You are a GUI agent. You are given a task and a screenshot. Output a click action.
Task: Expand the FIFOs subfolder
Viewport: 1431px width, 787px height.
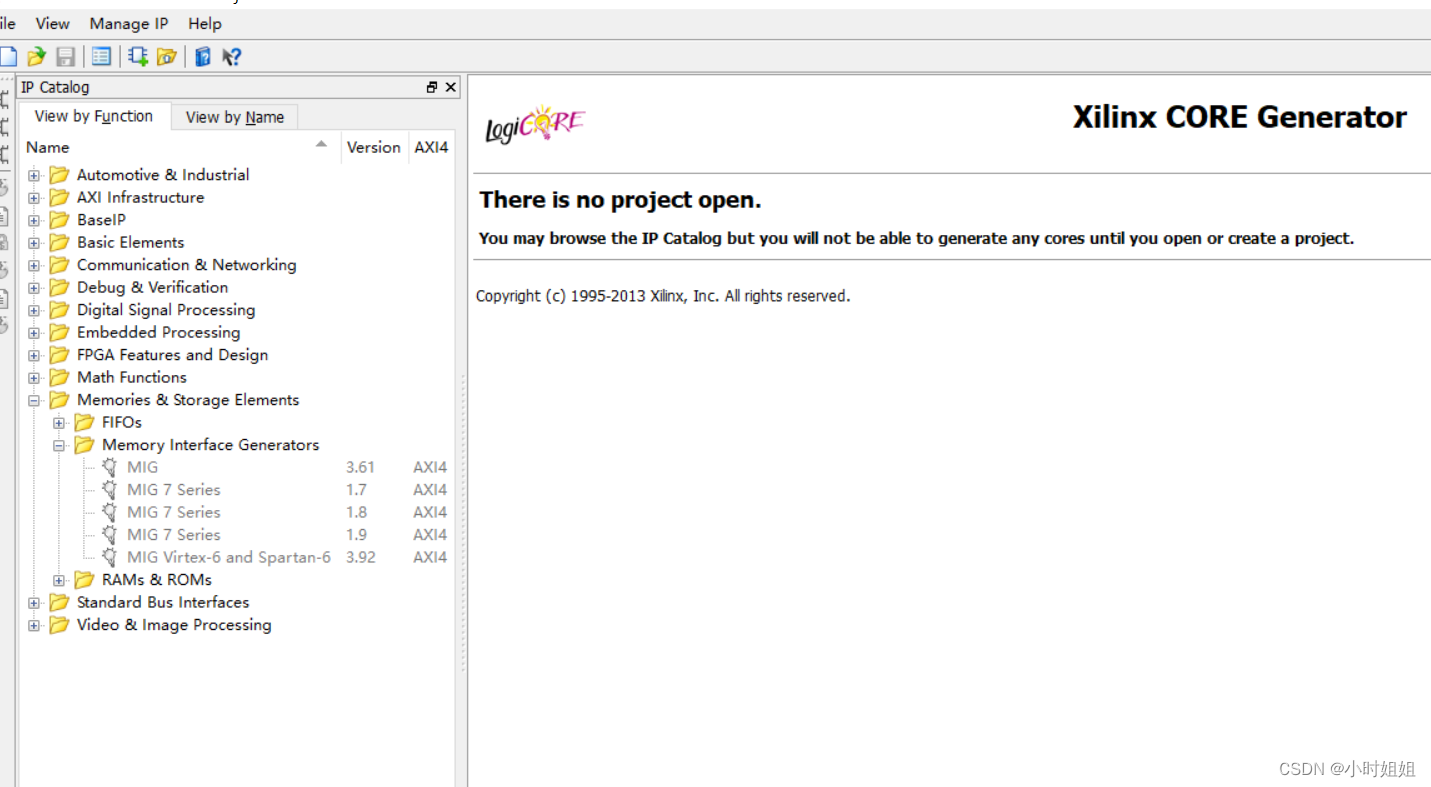coord(59,423)
